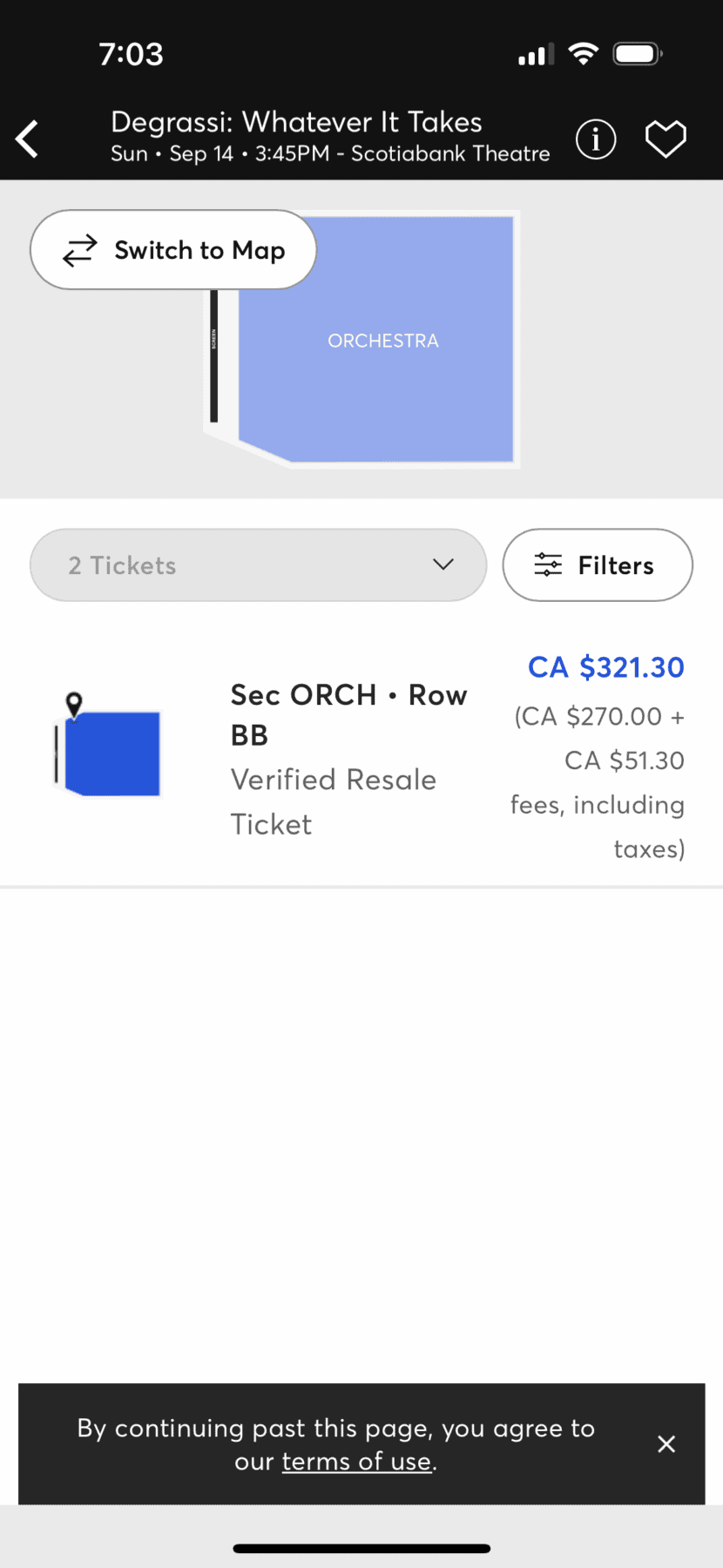Open the Filters text button

[x=616, y=565]
